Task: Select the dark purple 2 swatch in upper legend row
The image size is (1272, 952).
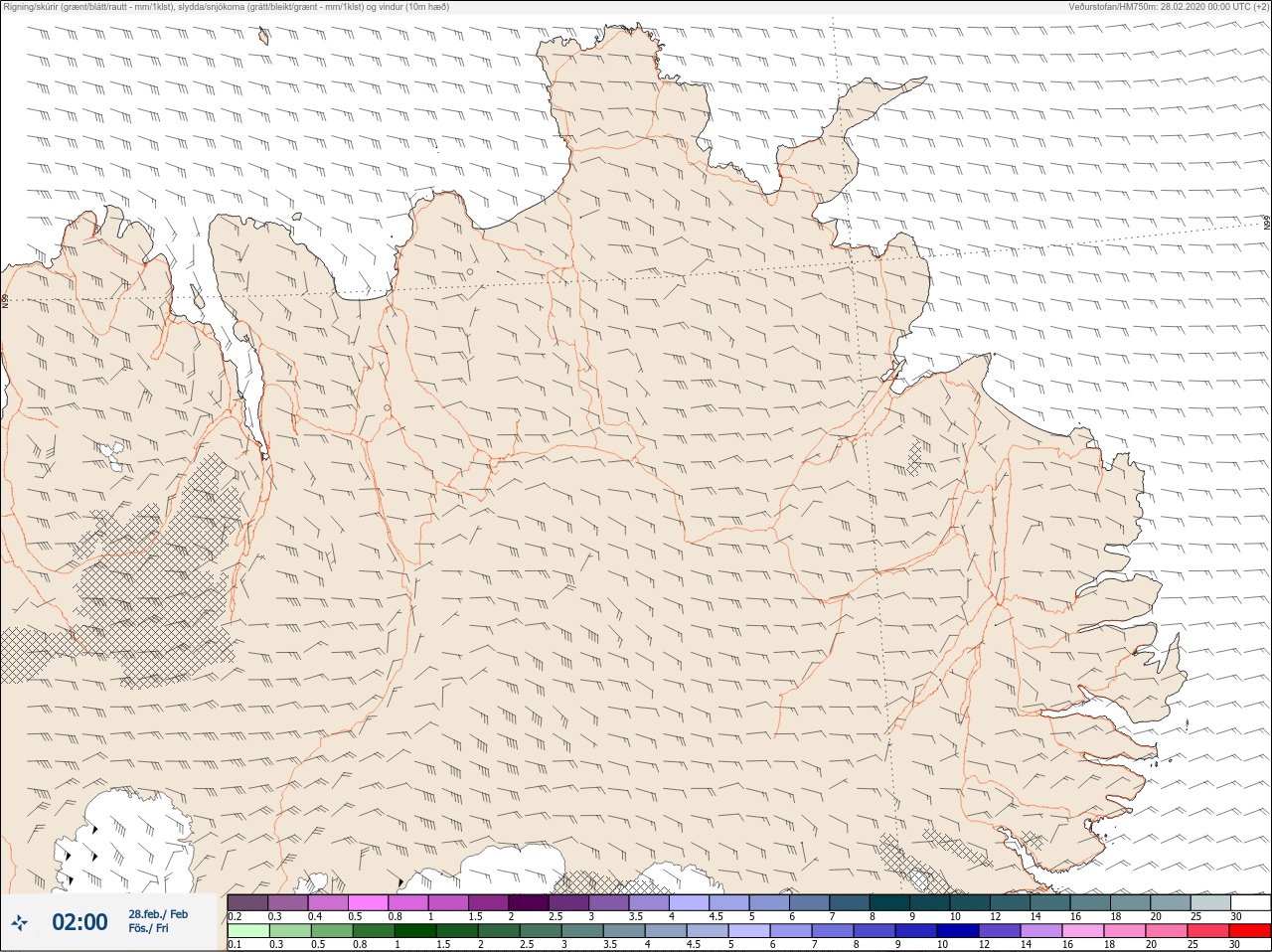Action: click(x=528, y=902)
